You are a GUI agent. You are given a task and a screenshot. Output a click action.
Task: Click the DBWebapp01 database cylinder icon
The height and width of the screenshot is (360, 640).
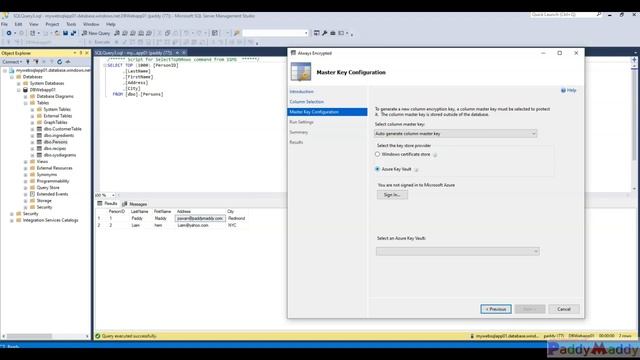pos(25,90)
